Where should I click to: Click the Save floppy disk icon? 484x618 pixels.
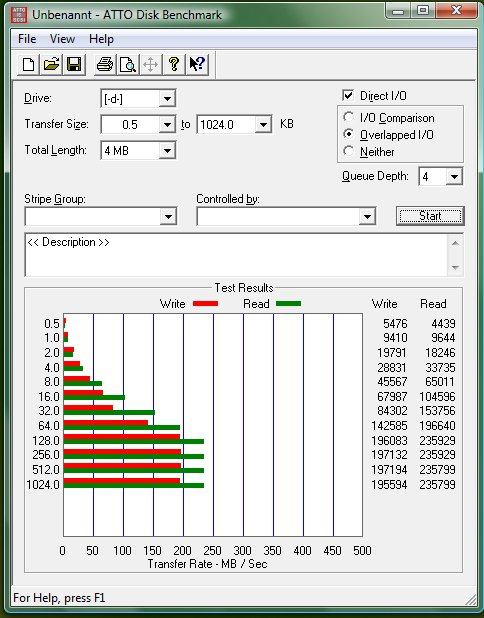[74, 64]
